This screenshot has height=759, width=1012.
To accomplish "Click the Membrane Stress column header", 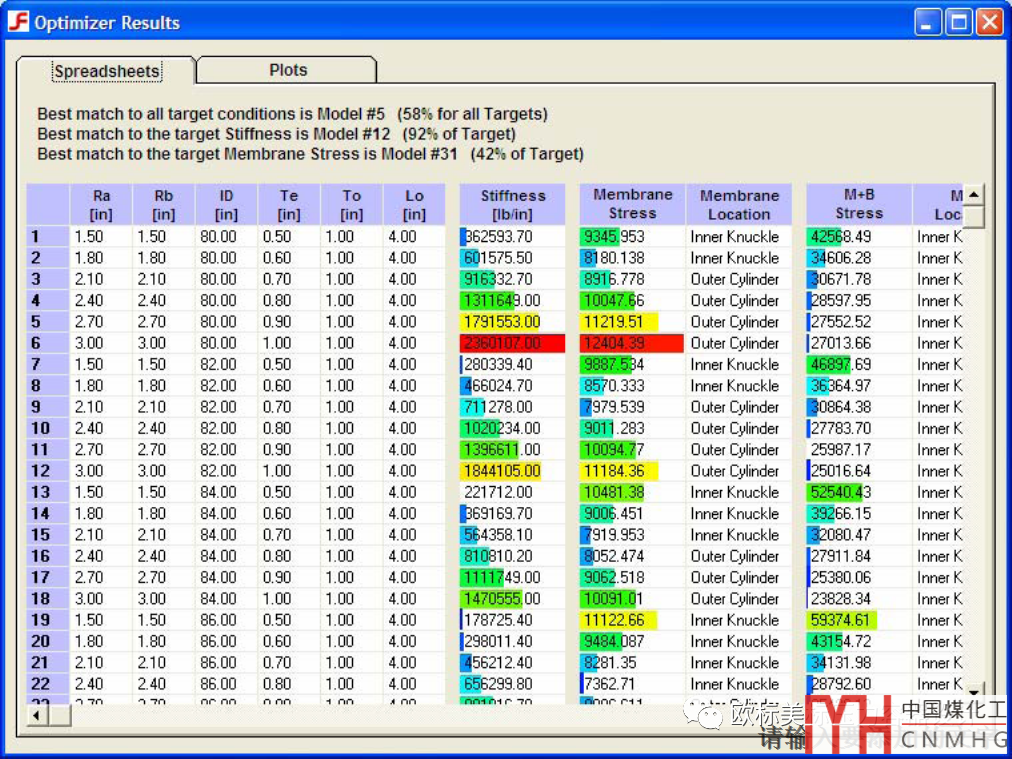I will (632, 204).
